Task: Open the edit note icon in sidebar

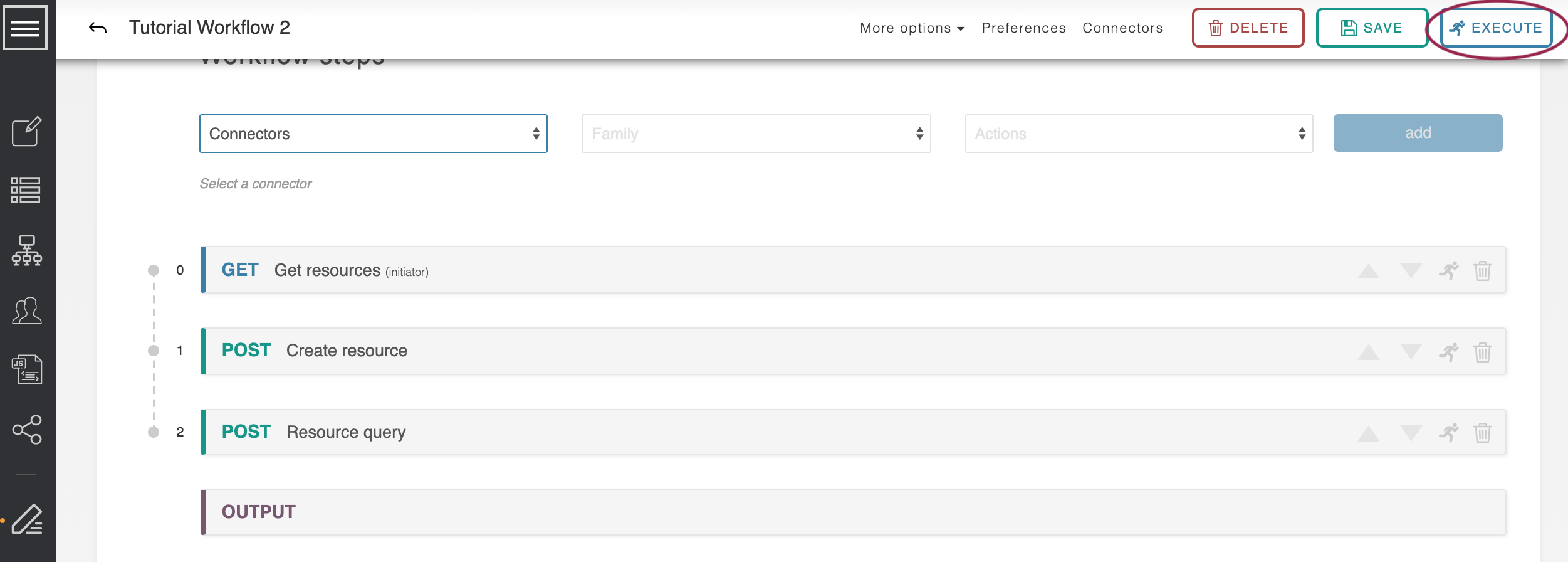Action: pyautogui.click(x=26, y=131)
